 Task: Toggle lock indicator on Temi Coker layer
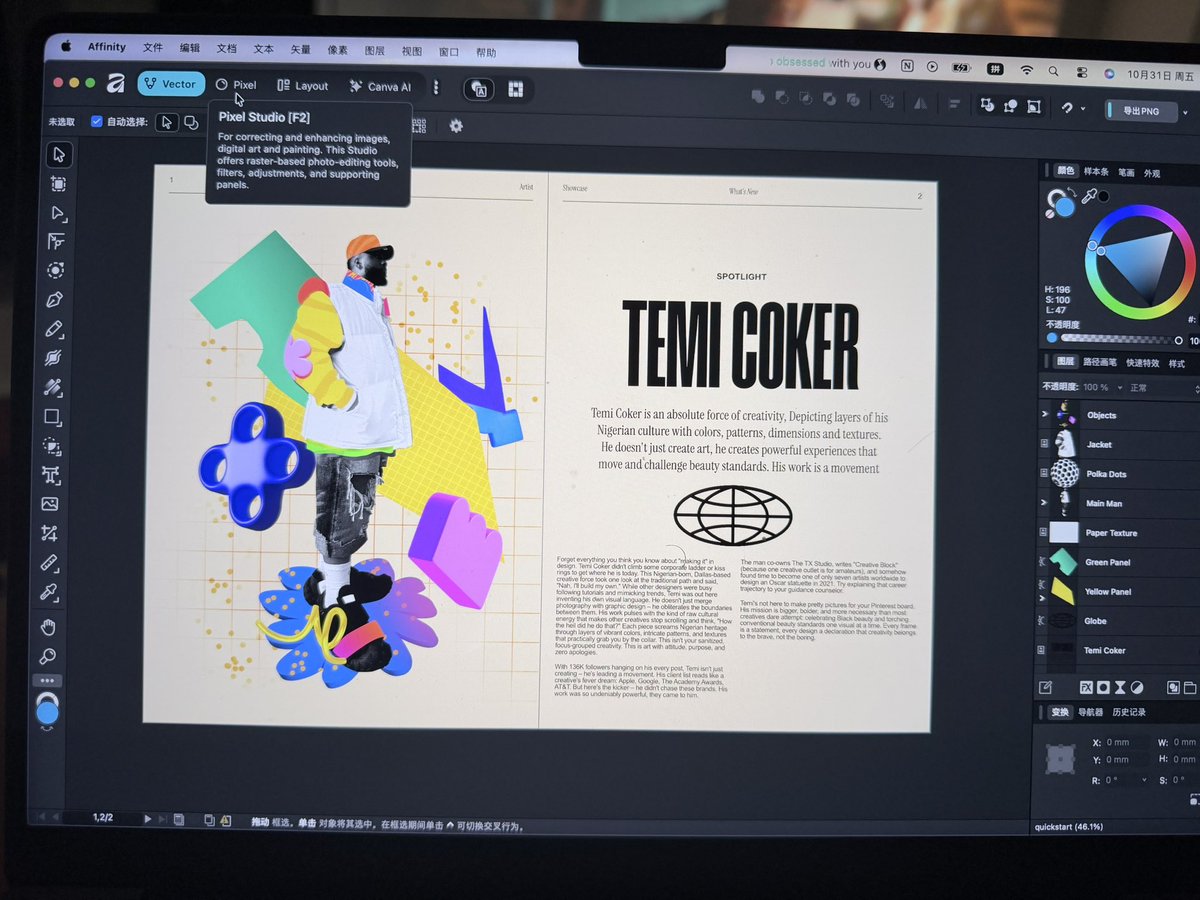[1041, 650]
